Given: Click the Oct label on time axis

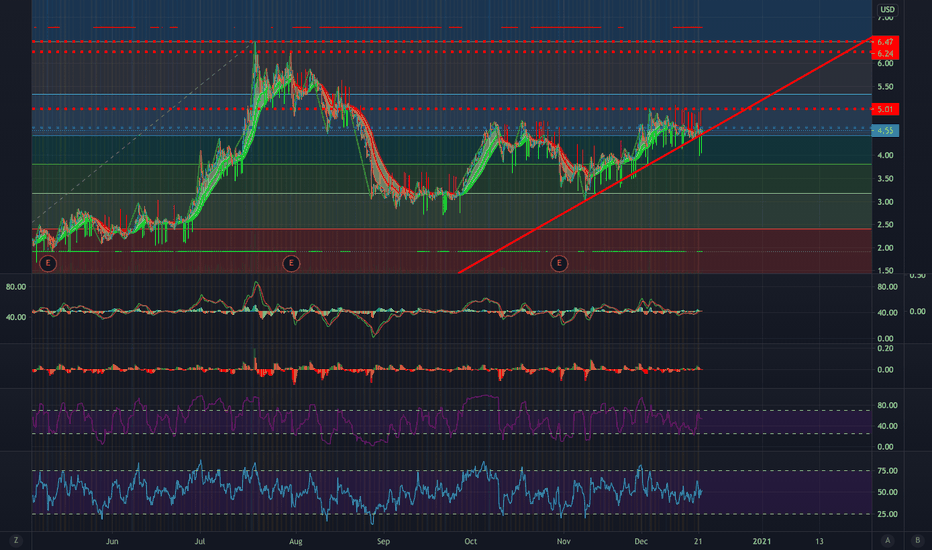Looking at the screenshot, I should [471, 541].
